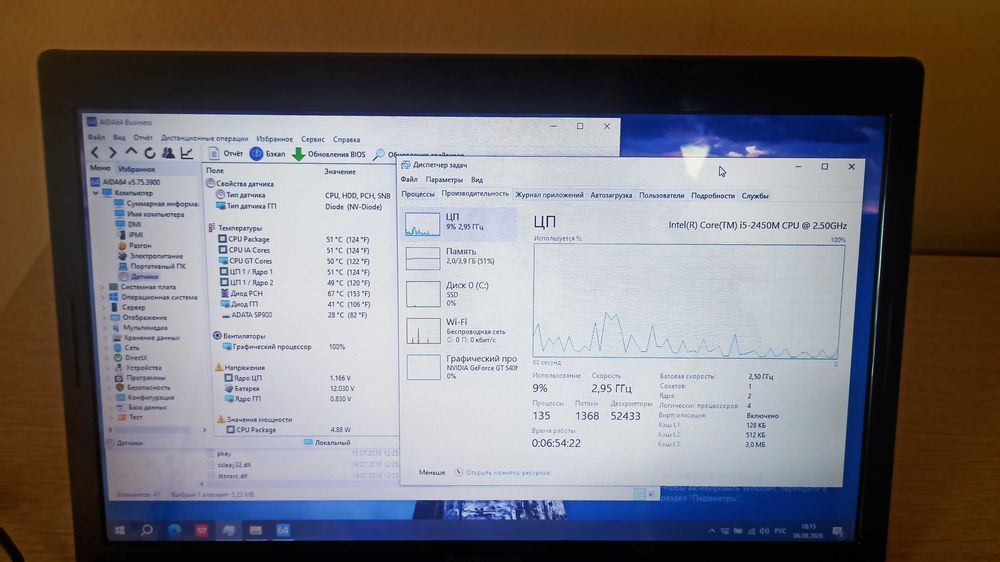Open Дистанционные операции menu
The width and height of the screenshot is (1000, 562).
point(204,138)
